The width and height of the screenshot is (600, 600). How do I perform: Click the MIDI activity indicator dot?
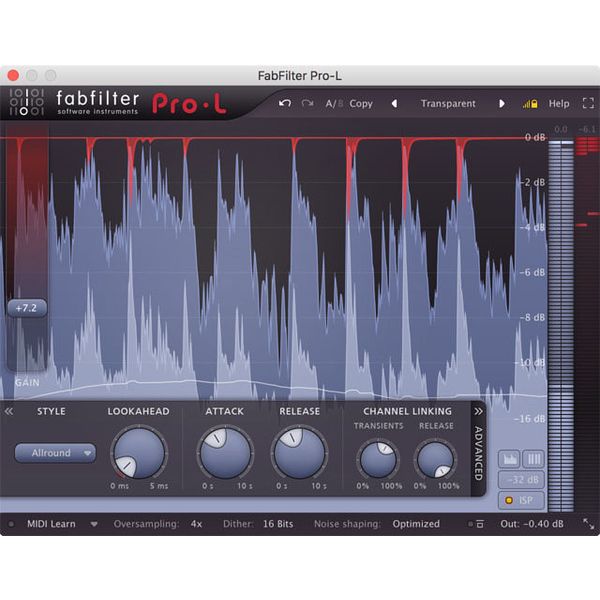[11, 524]
